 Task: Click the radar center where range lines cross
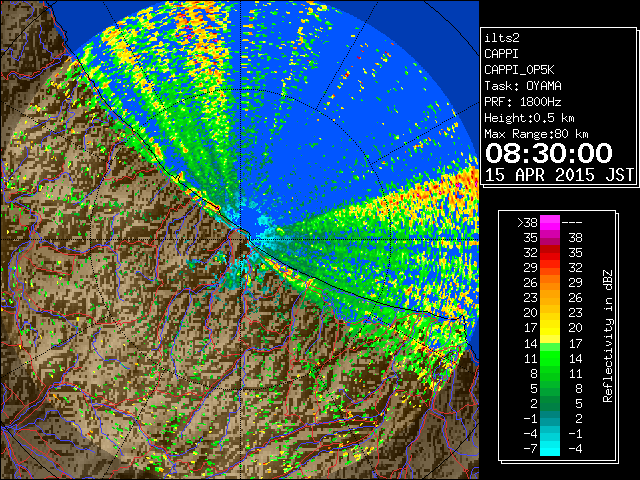pos(241,239)
